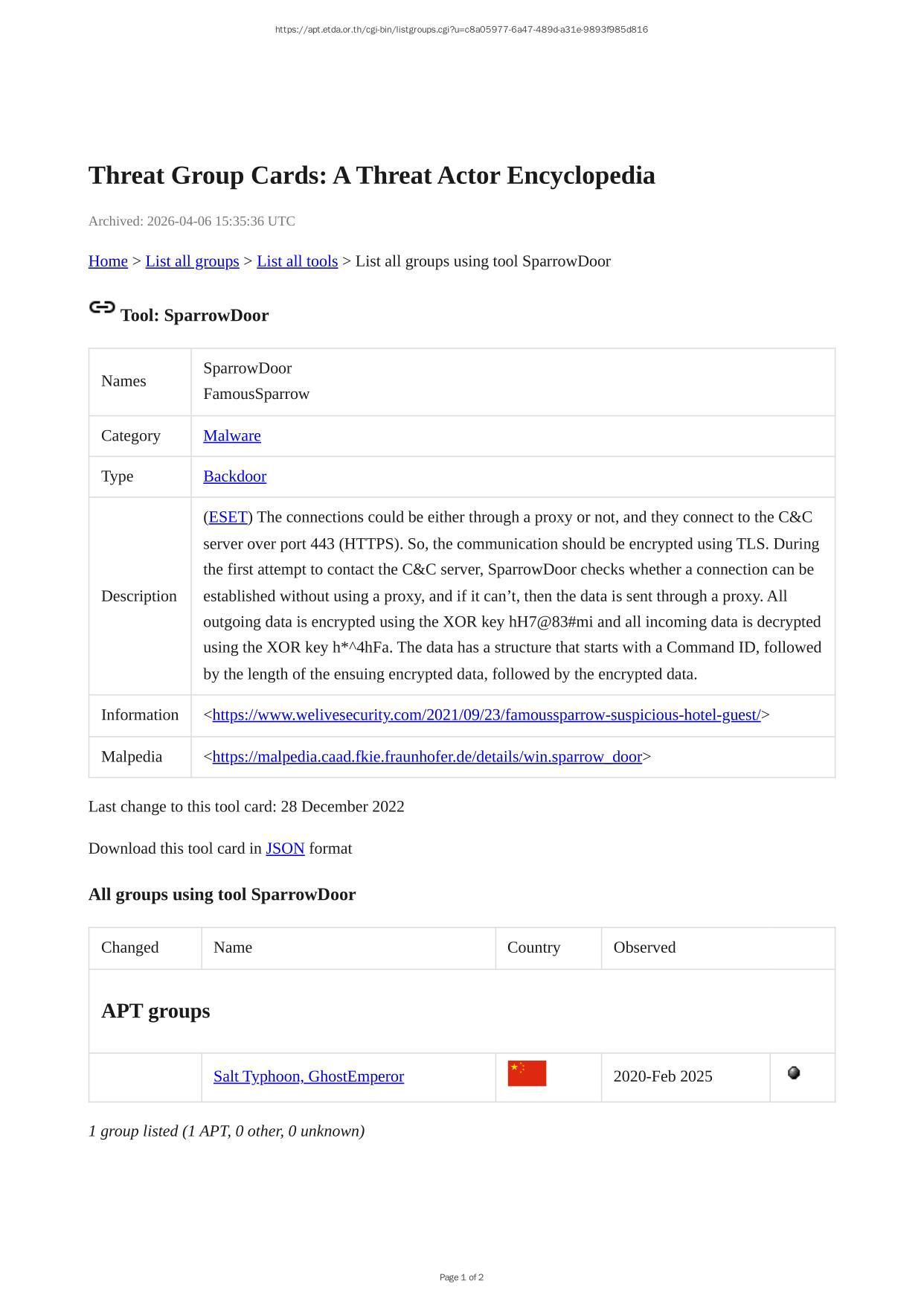Click the Country column header
Image resolution: width=924 pixels, height=1307 pixels.
[x=533, y=948]
